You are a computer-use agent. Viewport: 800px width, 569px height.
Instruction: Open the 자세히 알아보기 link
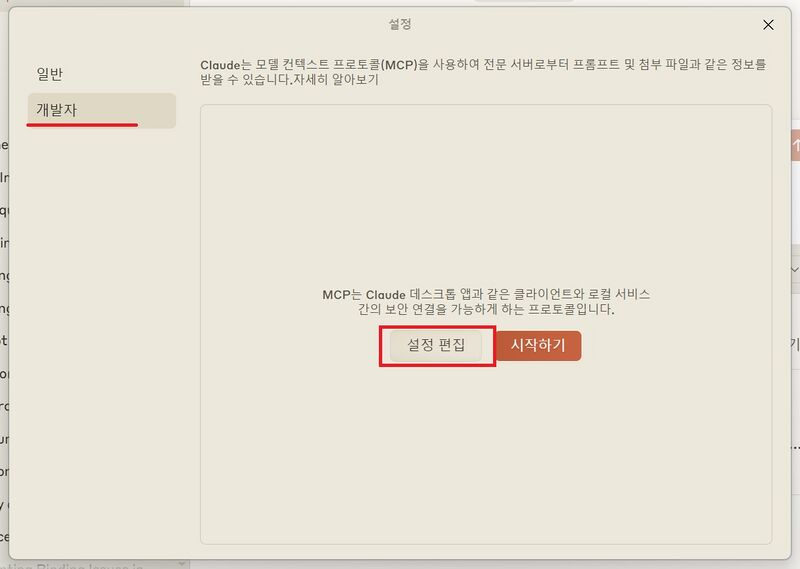coord(334,80)
